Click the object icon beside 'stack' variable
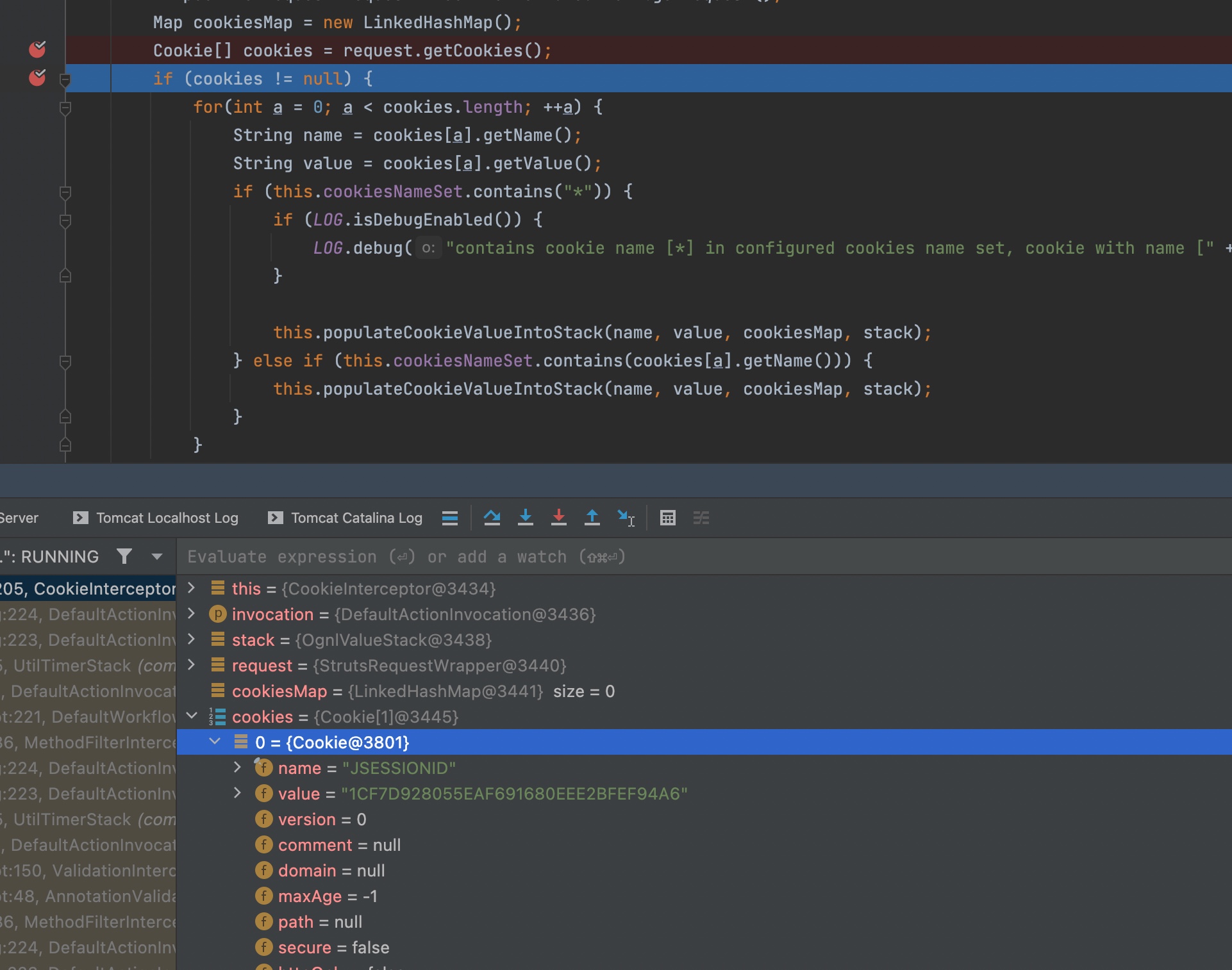The image size is (1232, 970). pyautogui.click(x=218, y=639)
